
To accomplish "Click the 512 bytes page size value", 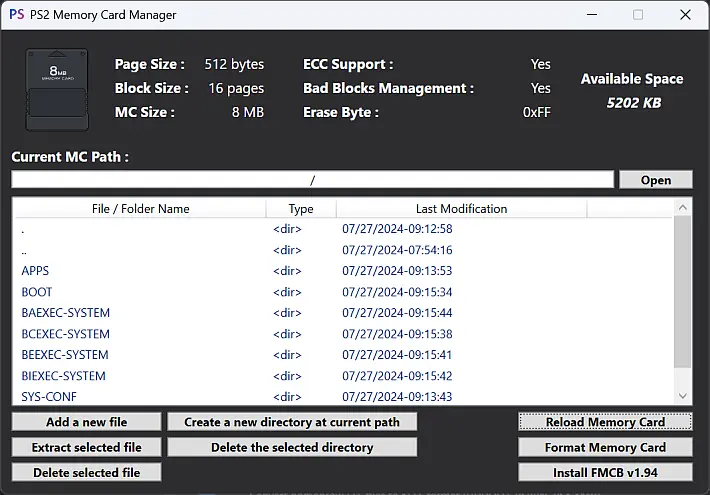I will click(234, 64).
